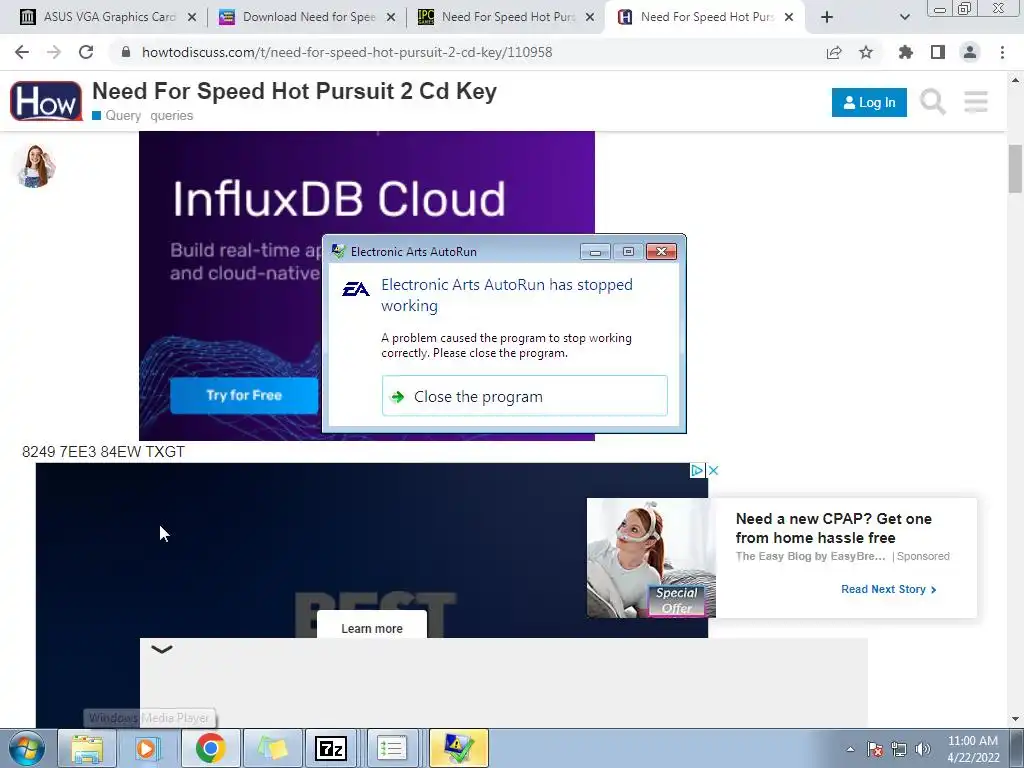This screenshot has height=768, width=1024.
Task: Expand the tab search chevron
Action: coord(904,17)
